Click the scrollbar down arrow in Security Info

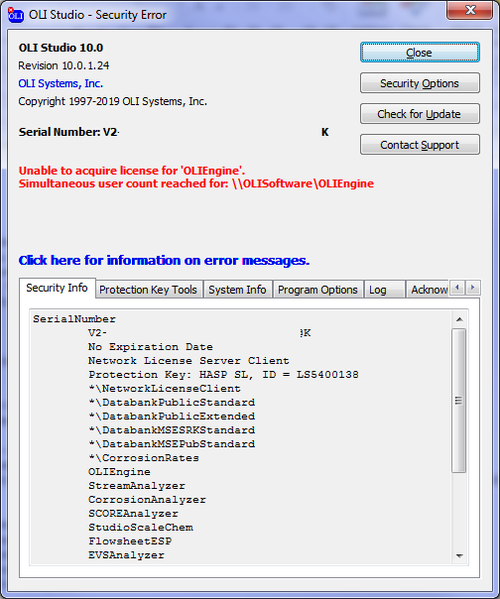coord(459,556)
